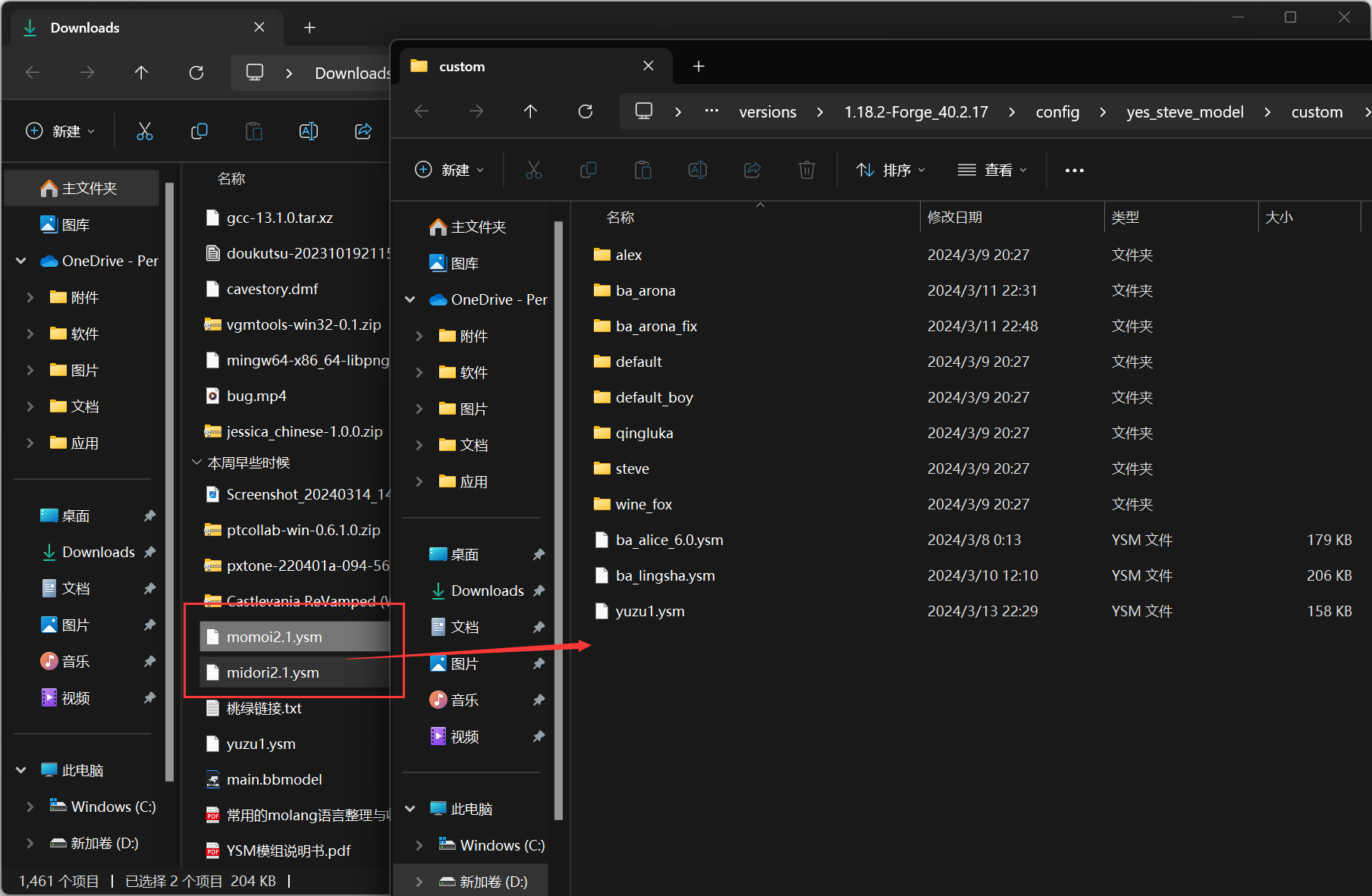Click the rename icon in Downloads toolbar
1372x896 pixels.
pyautogui.click(x=309, y=131)
